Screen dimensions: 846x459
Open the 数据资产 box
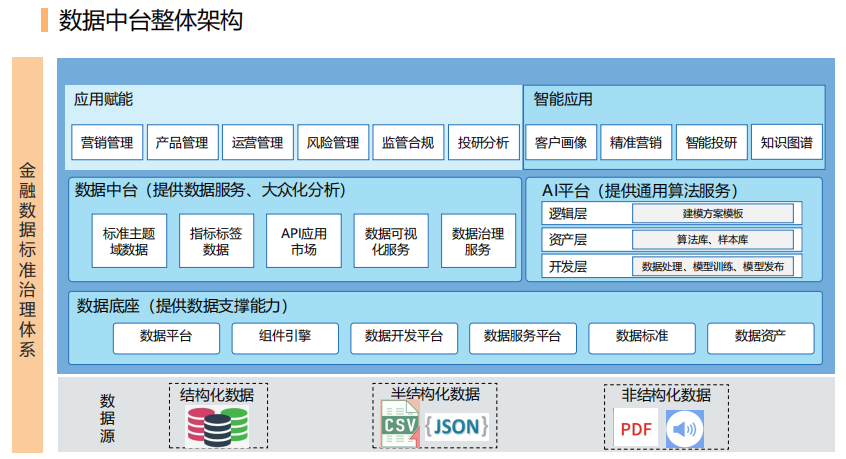click(761, 338)
